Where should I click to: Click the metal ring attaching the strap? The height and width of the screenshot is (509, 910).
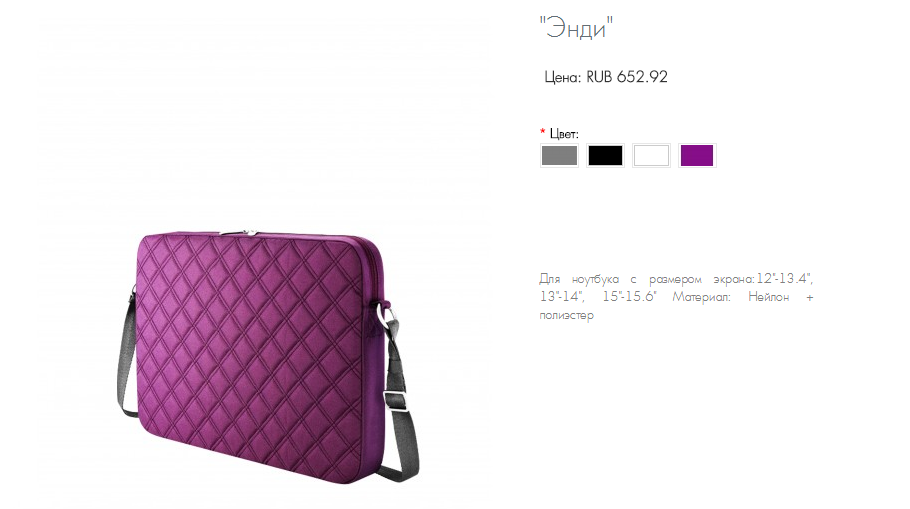click(384, 314)
